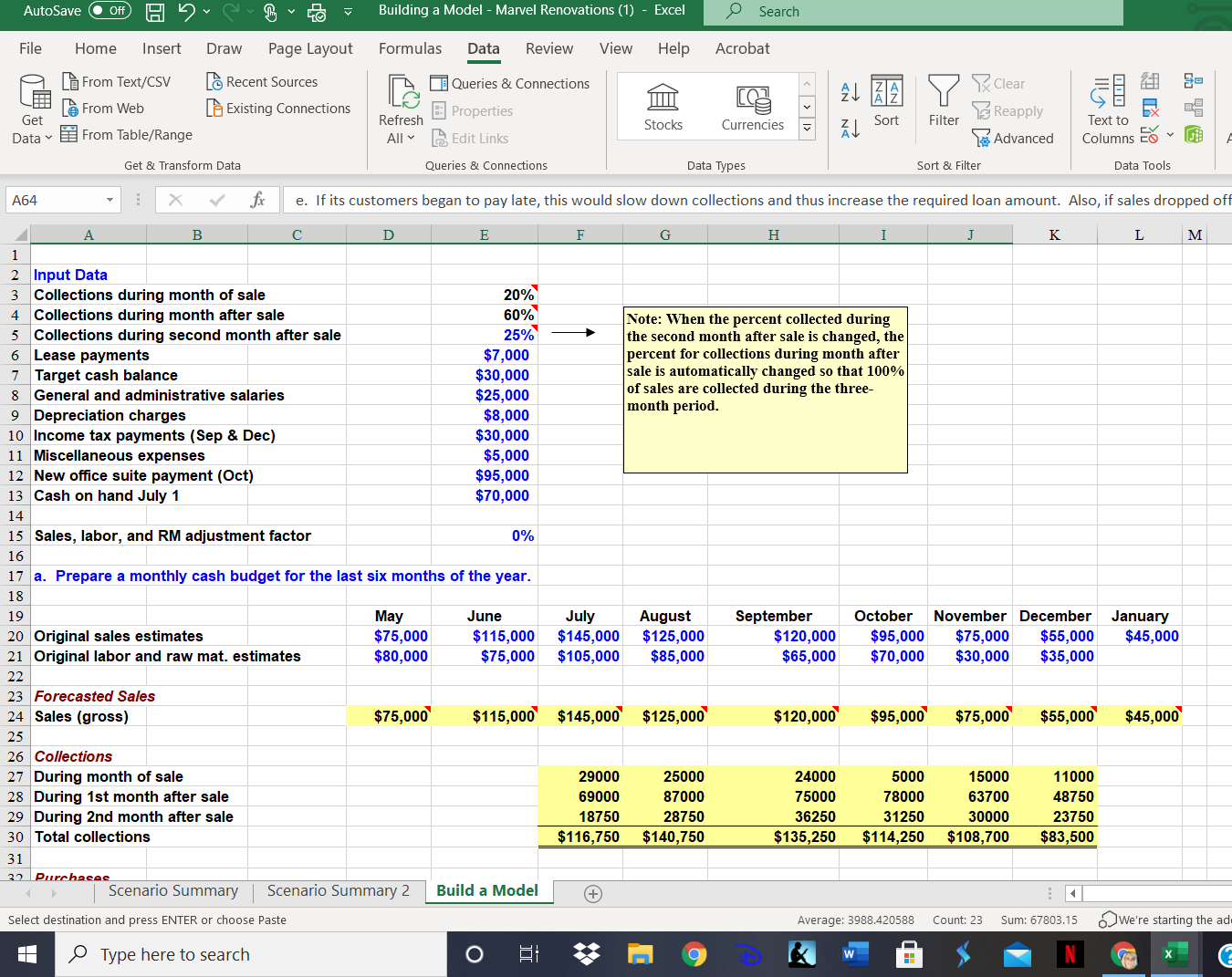The height and width of the screenshot is (977, 1232).
Task: Open the File menu
Action: pyautogui.click(x=30, y=48)
